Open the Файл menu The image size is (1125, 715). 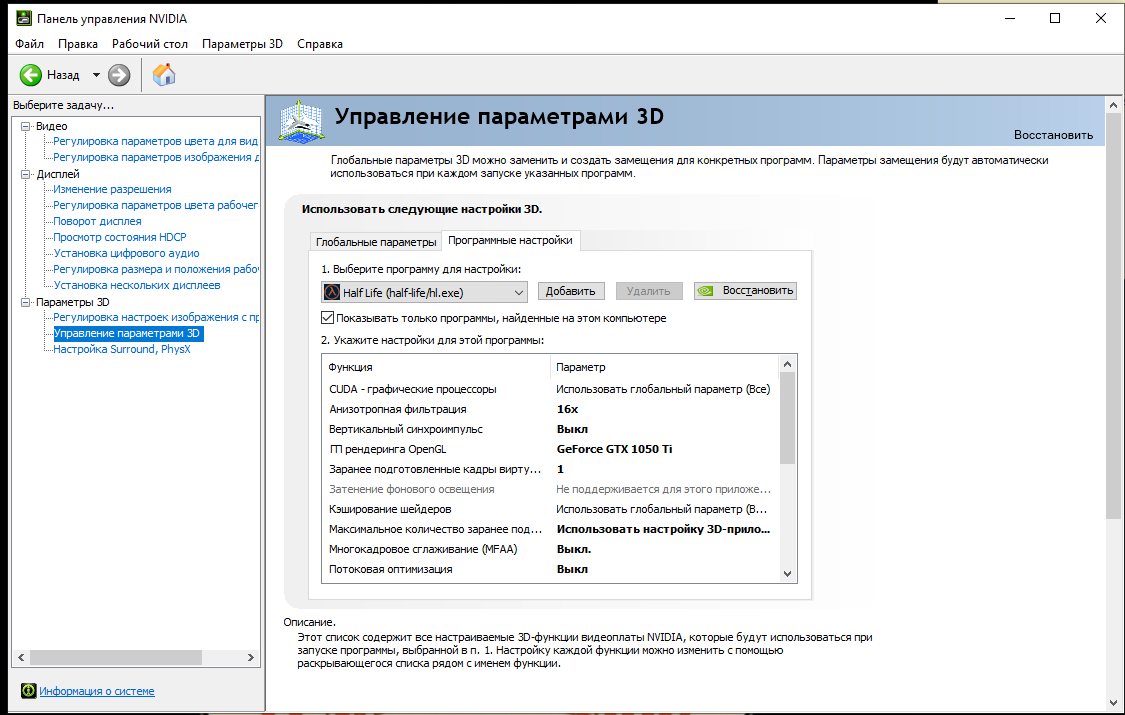pyautogui.click(x=29, y=44)
